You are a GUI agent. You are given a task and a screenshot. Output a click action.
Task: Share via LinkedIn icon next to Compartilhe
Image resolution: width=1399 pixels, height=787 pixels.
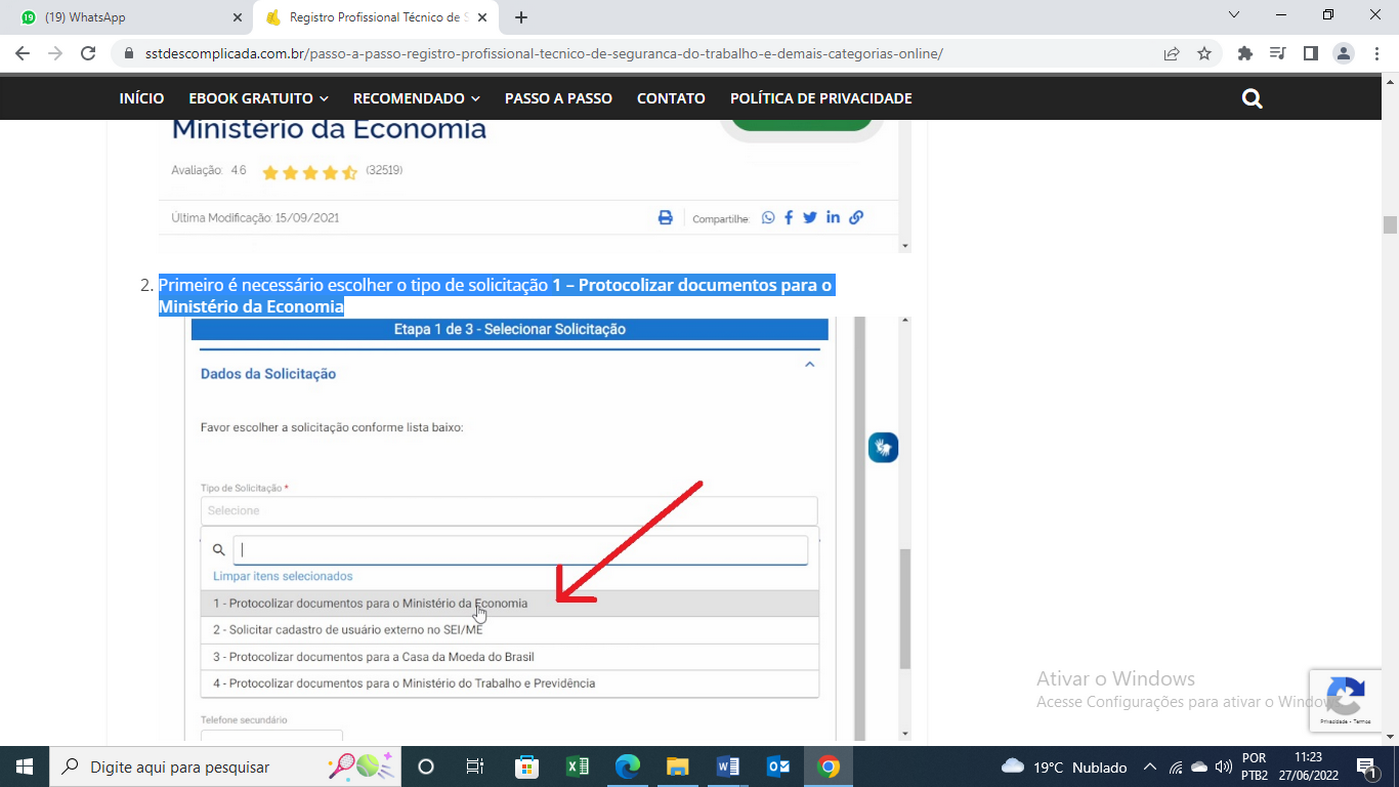pos(833,218)
